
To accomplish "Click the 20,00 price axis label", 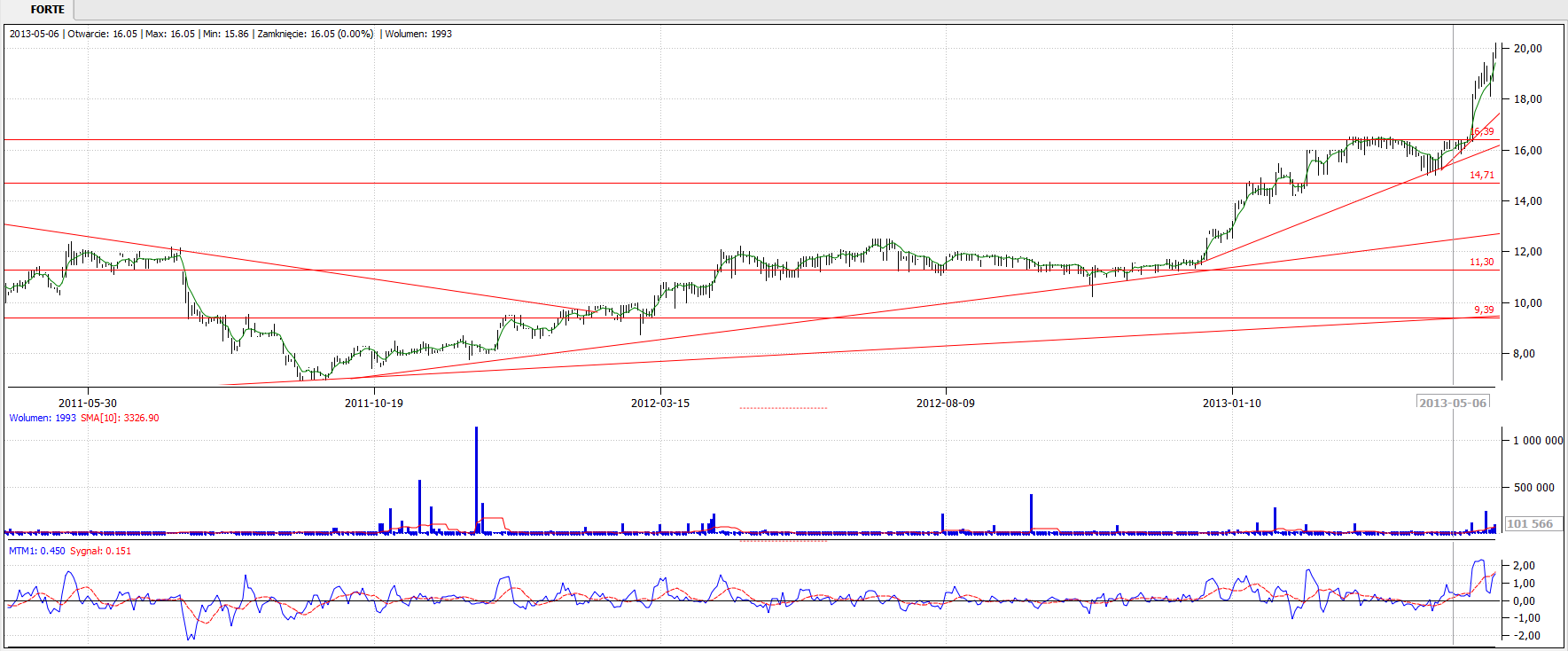I will tap(1528, 49).
